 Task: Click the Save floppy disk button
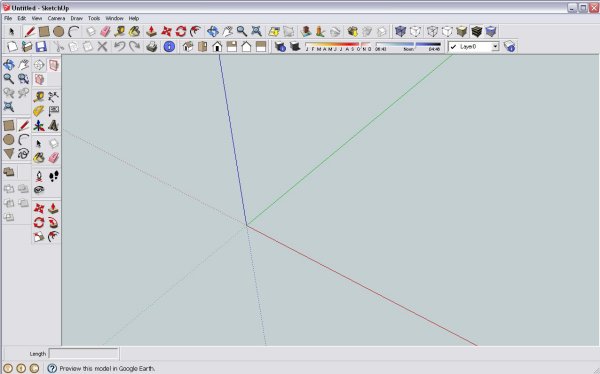[x=41, y=47]
